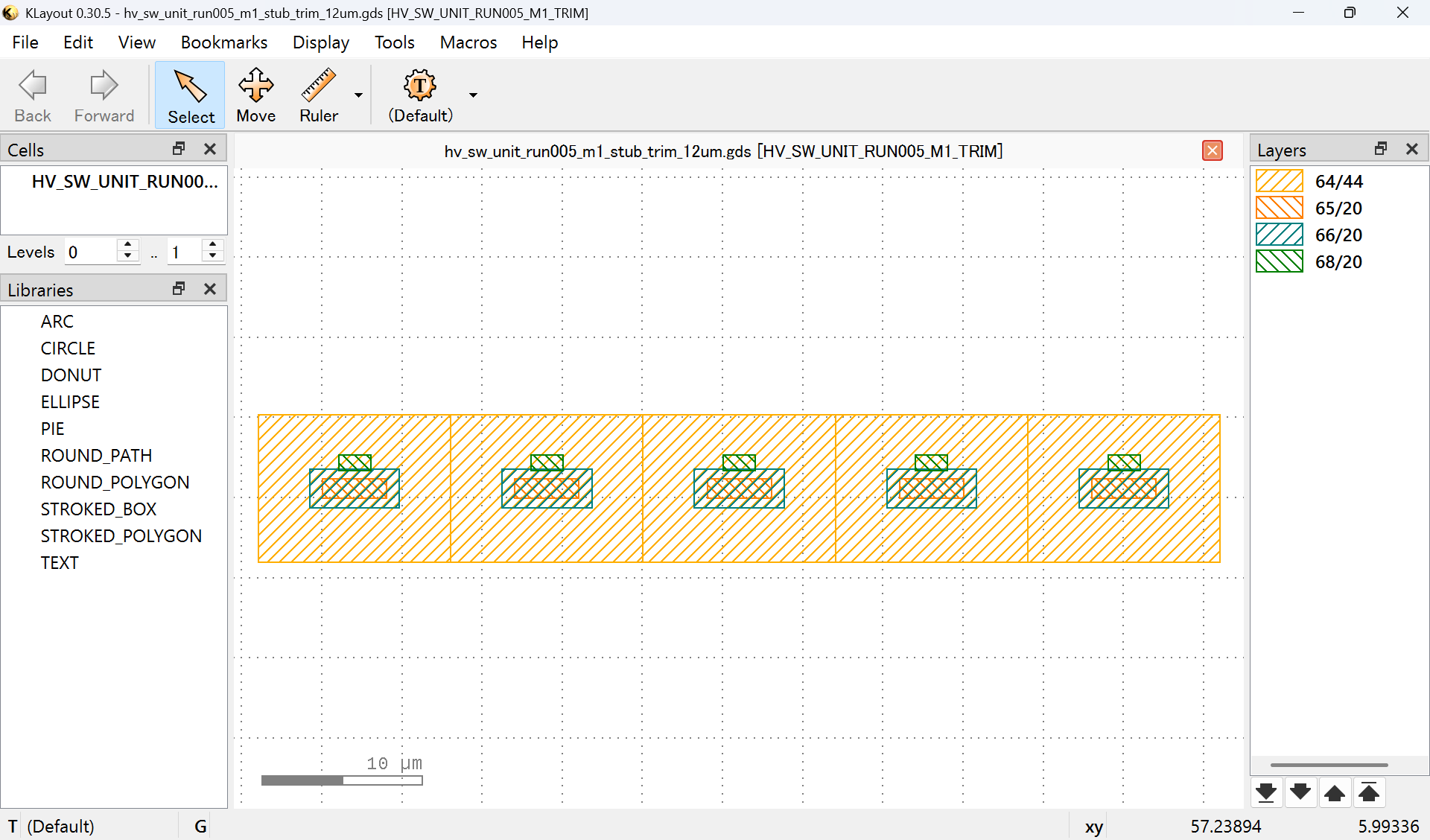Click the 66/20 layer color swatch
1430x840 pixels.
coord(1279,235)
